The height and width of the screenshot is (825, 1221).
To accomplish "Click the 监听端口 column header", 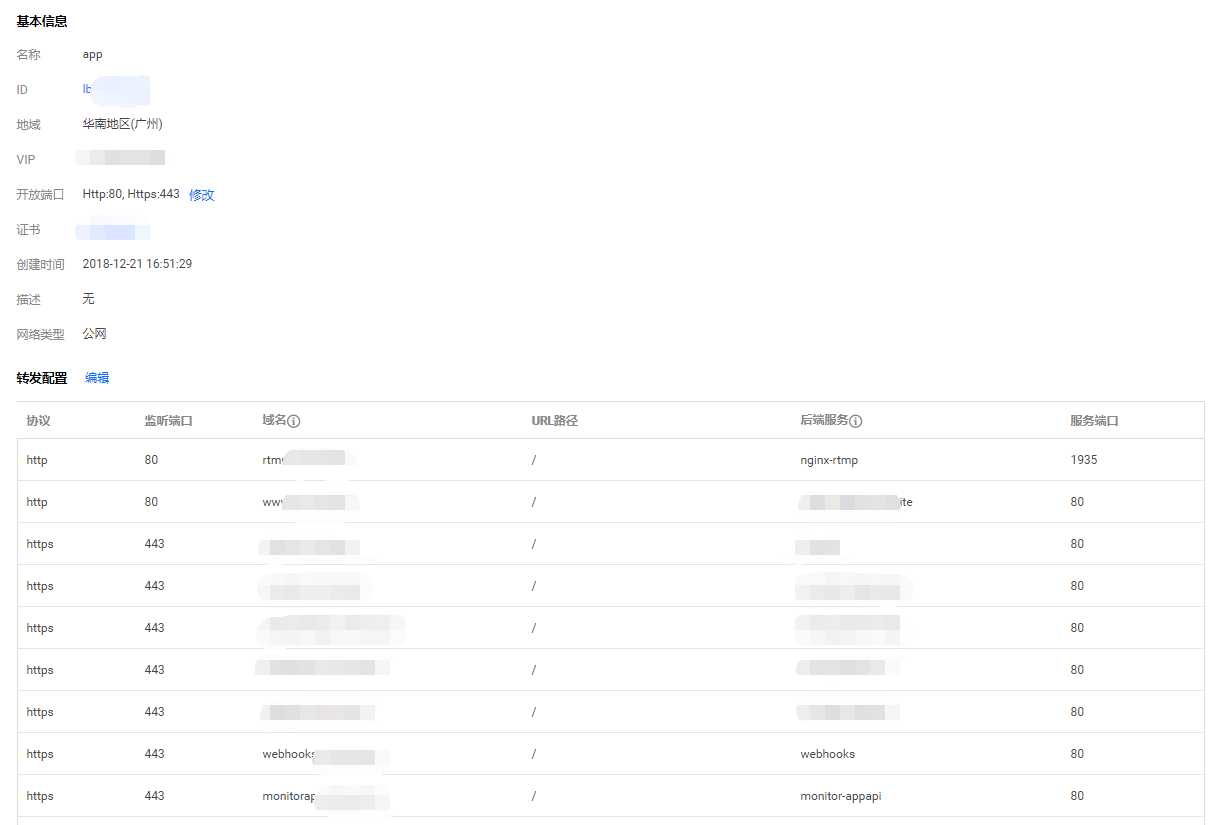I will 168,421.
